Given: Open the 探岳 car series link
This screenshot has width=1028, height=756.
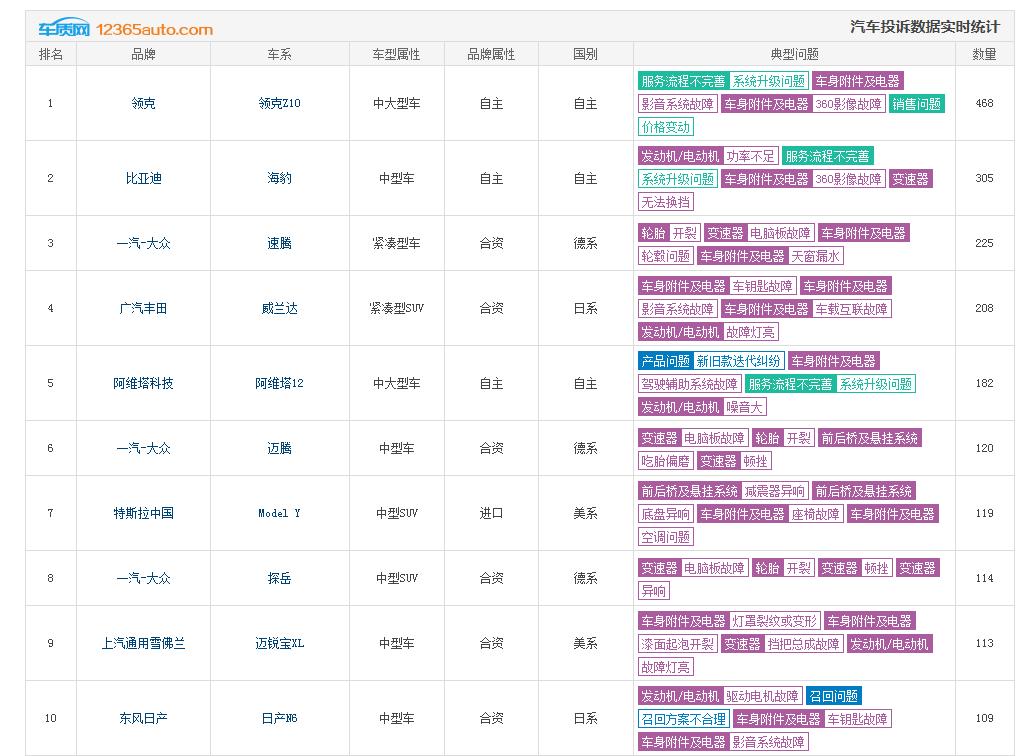Looking at the screenshot, I should tap(279, 578).
